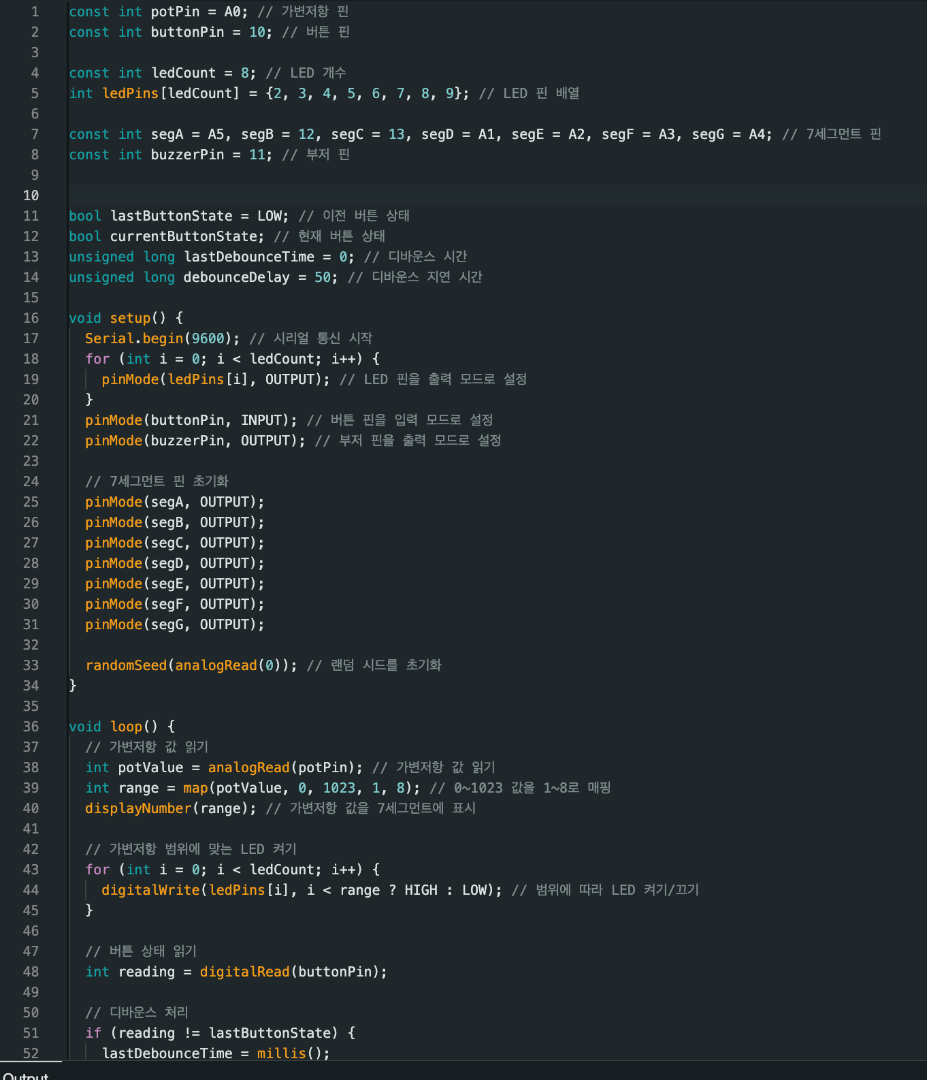The width and height of the screenshot is (927, 1080).
Task: Click the setup function name
Action: pyautogui.click(x=130, y=318)
